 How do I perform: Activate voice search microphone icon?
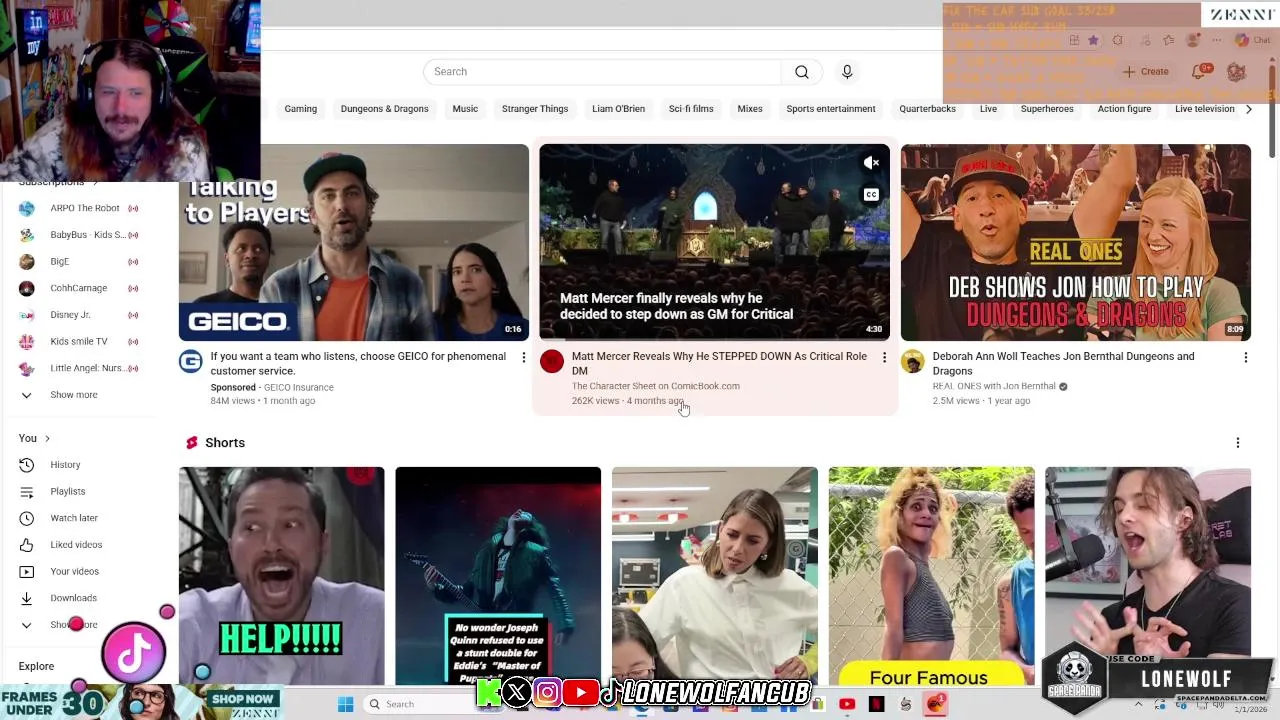click(847, 72)
